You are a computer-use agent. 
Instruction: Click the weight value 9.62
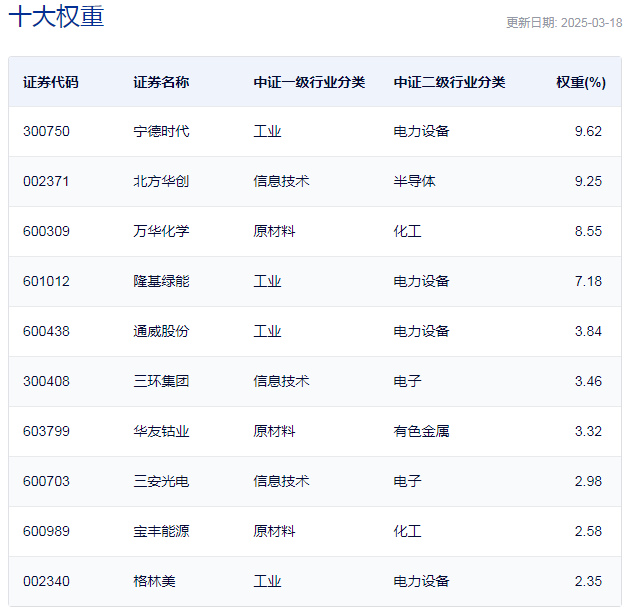click(588, 131)
